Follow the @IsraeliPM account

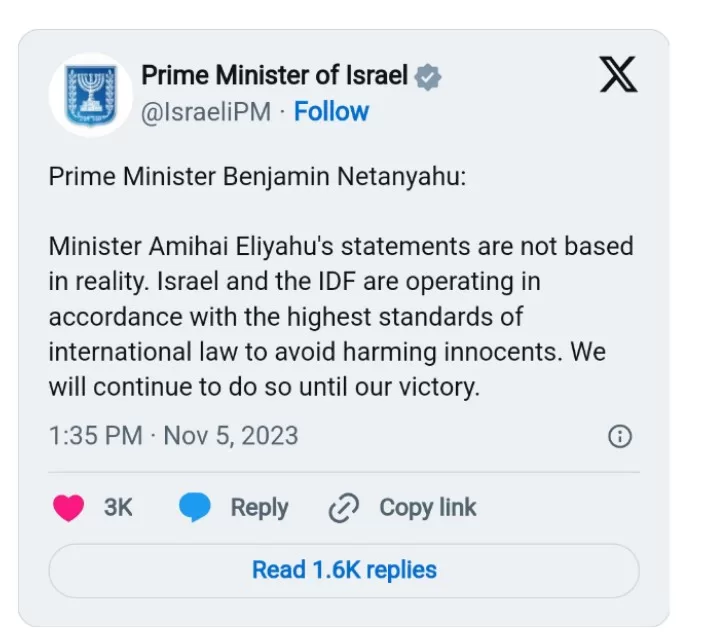point(331,112)
